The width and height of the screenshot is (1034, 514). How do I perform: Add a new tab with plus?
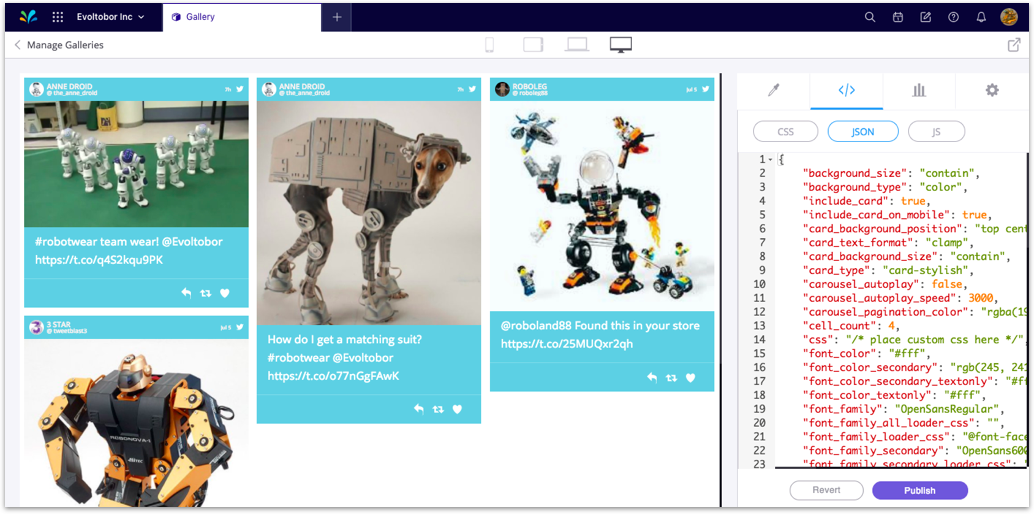pyautogui.click(x=337, y=17)
